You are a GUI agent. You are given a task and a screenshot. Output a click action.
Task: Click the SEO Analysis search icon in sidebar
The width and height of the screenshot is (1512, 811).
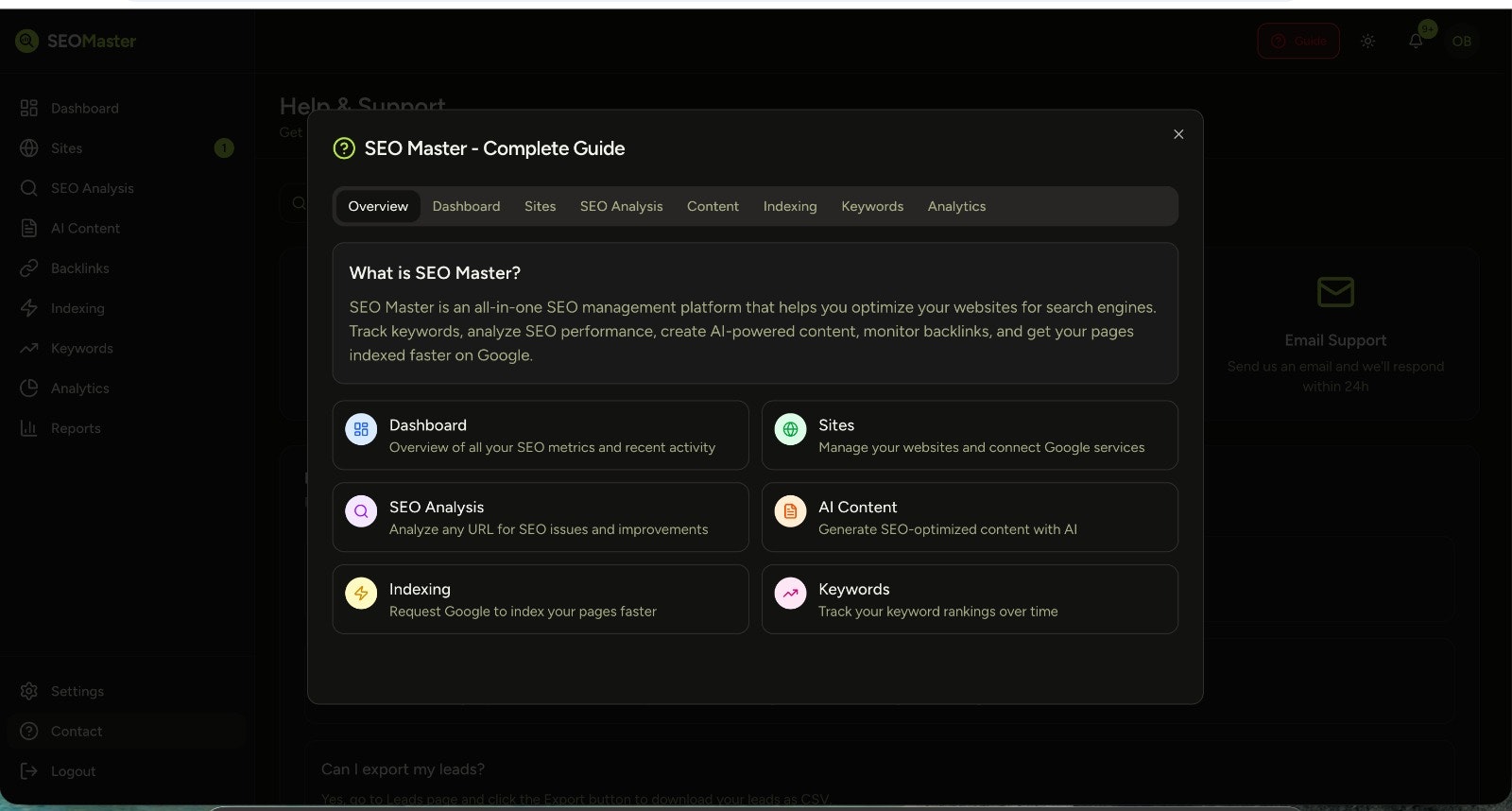click(x=29, y=188)
